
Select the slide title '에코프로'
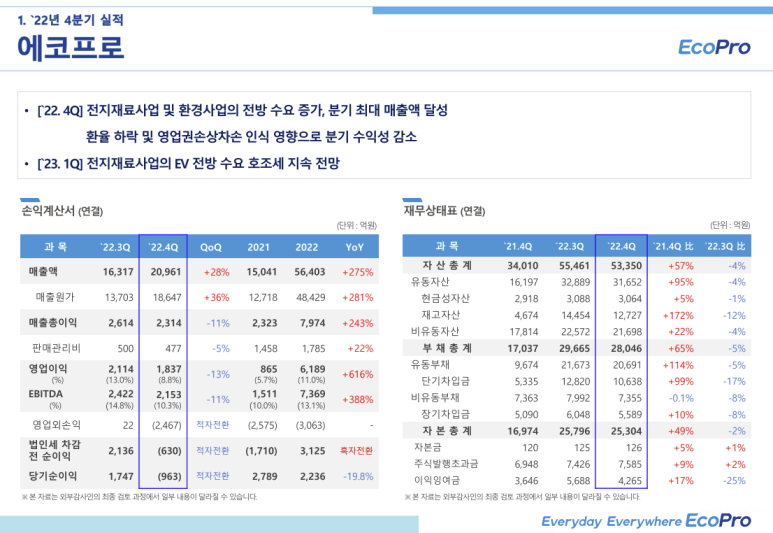[70, 48]
